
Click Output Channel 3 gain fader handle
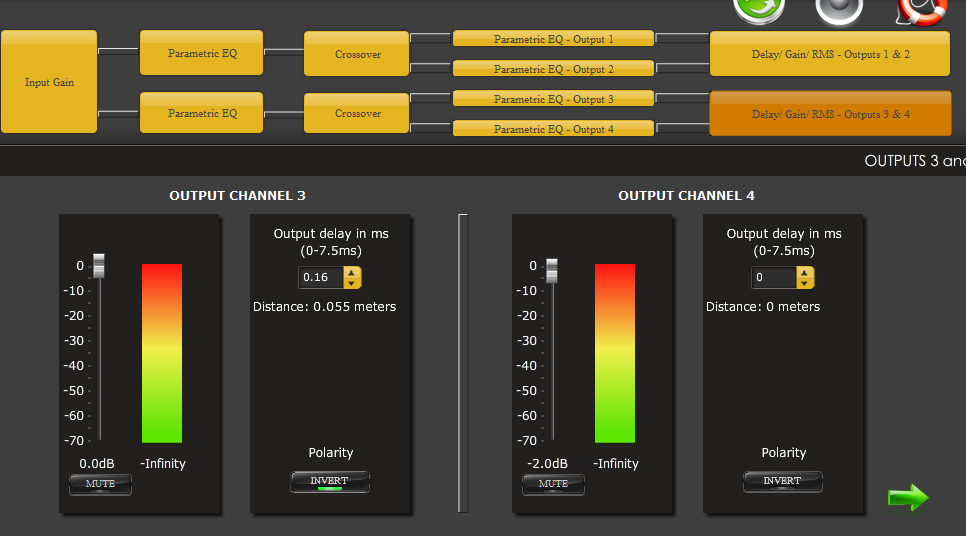point(99,267)
